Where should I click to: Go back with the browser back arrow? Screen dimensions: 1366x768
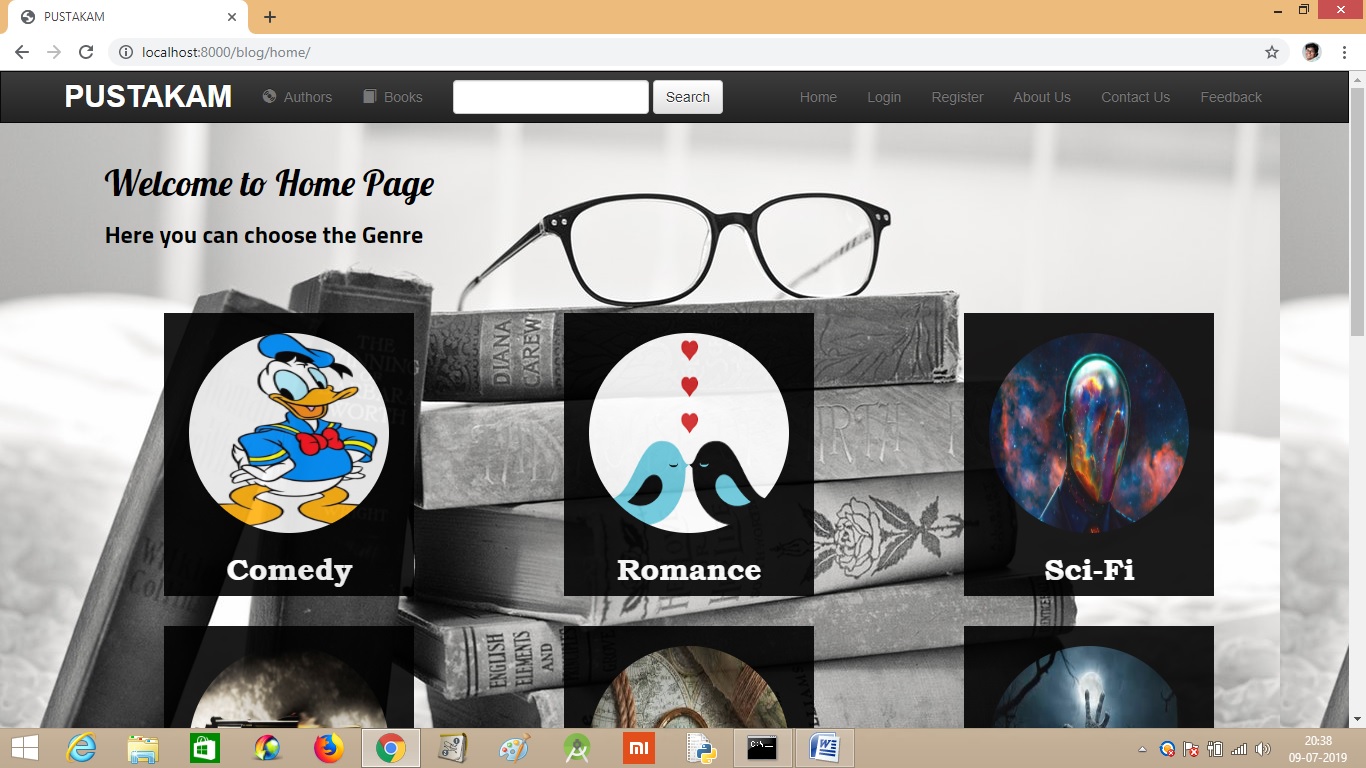point(22,52)
